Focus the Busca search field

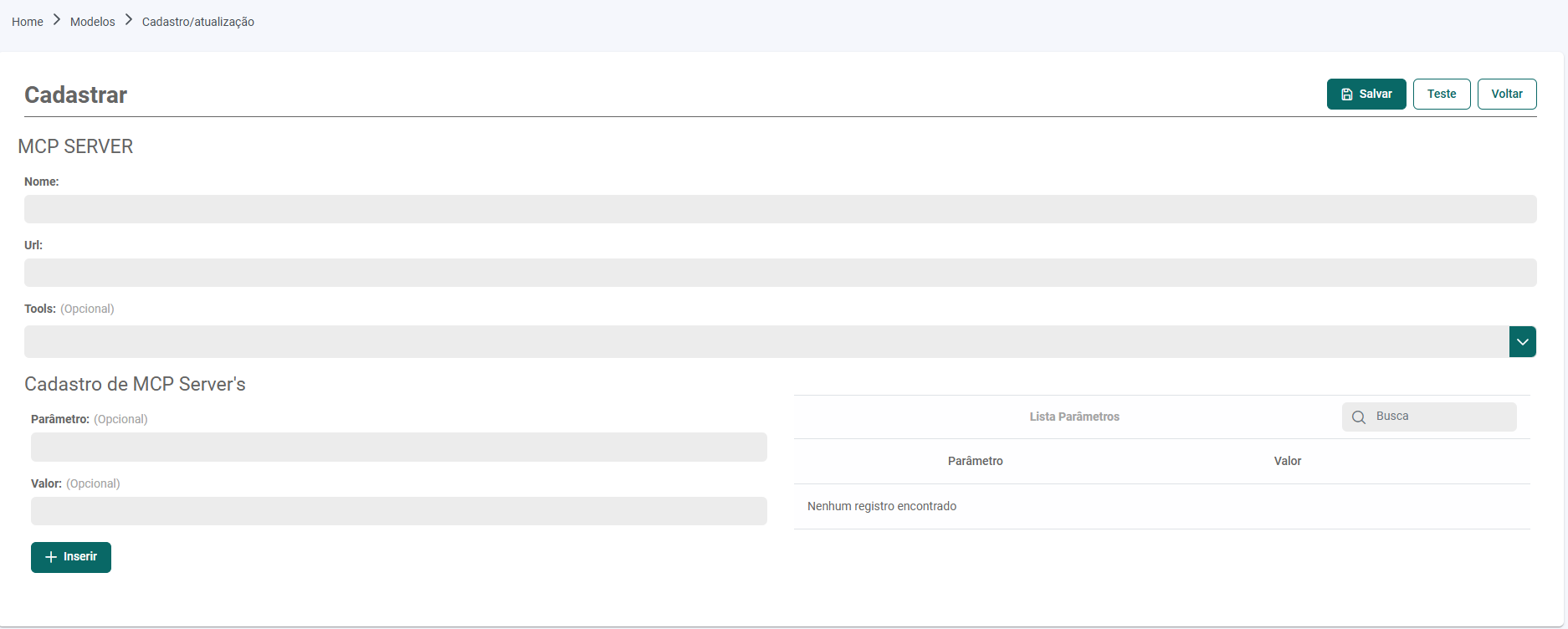[1441, 417]
